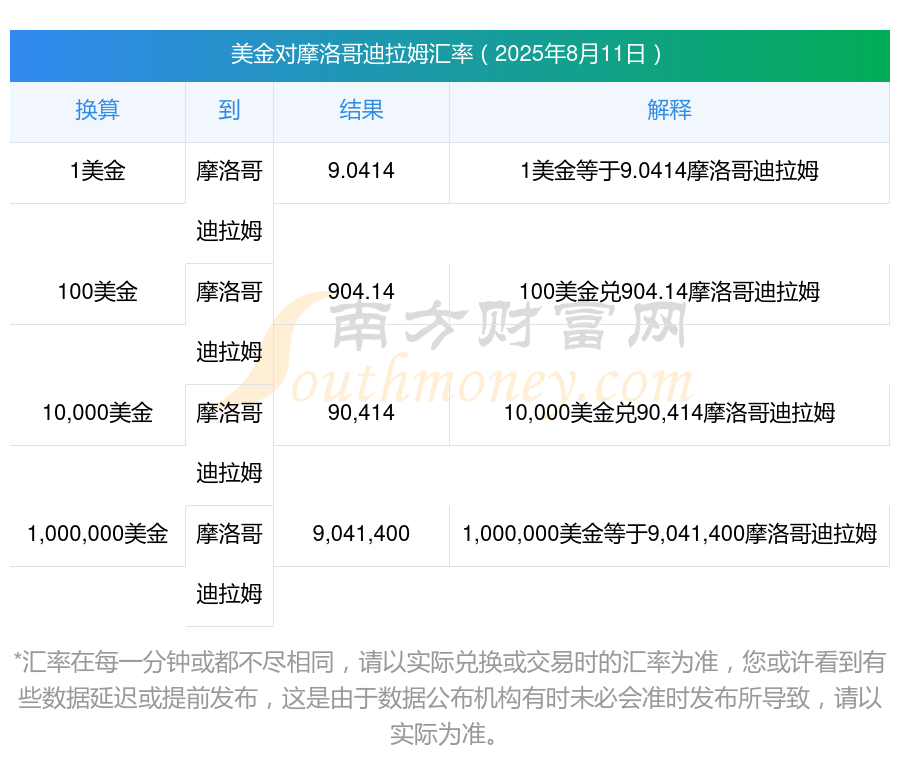Image resolution: width=900 pixels, height=765 pixels.
Task: Click 摩洛哥迪拉姆 in the 10,000美金 row
Action: (x=229, y=443)
